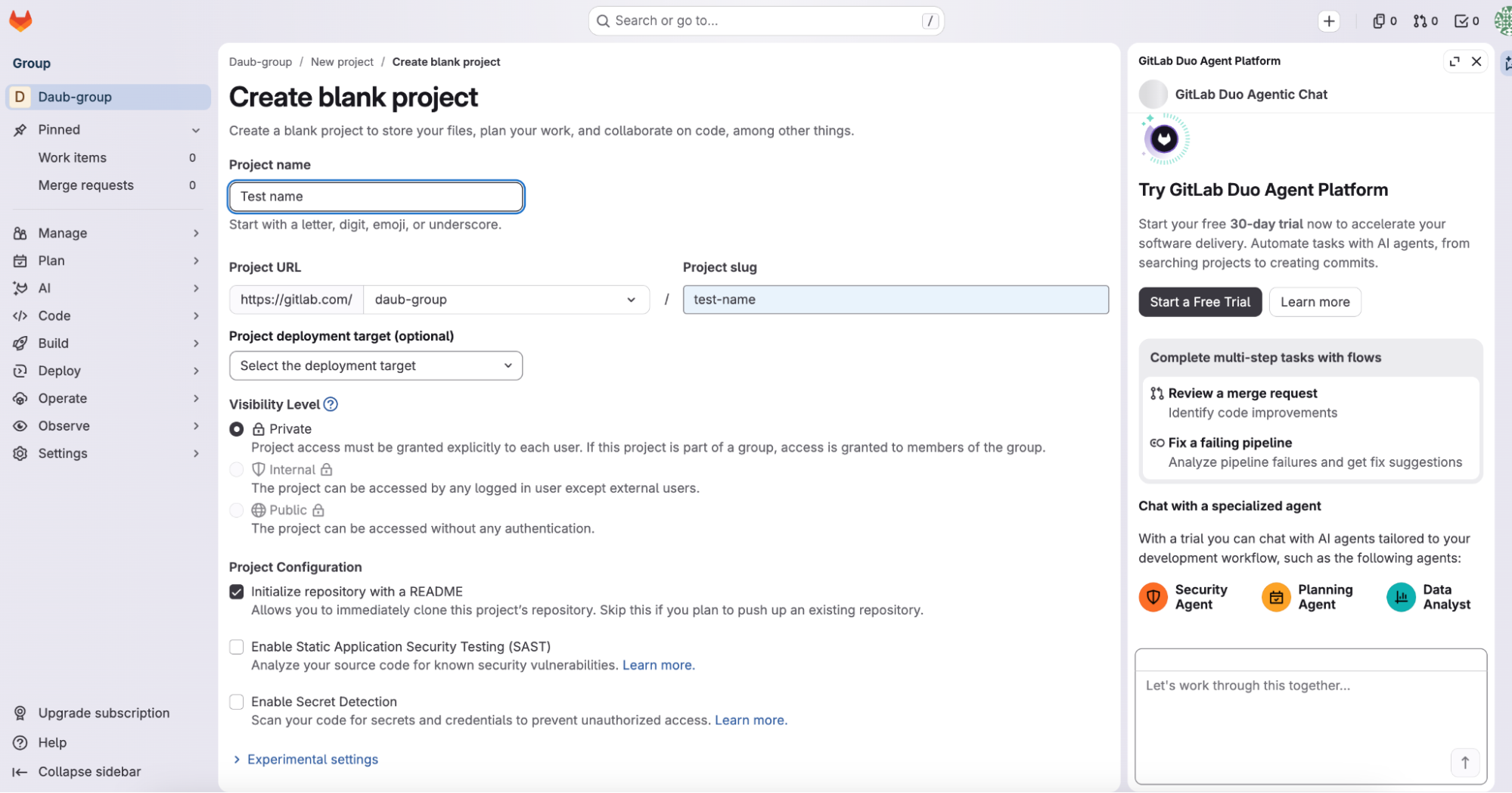The height and width of the screenshot is (793, 1512).
Task: Focus the Project slug input field
Action: 896,300
